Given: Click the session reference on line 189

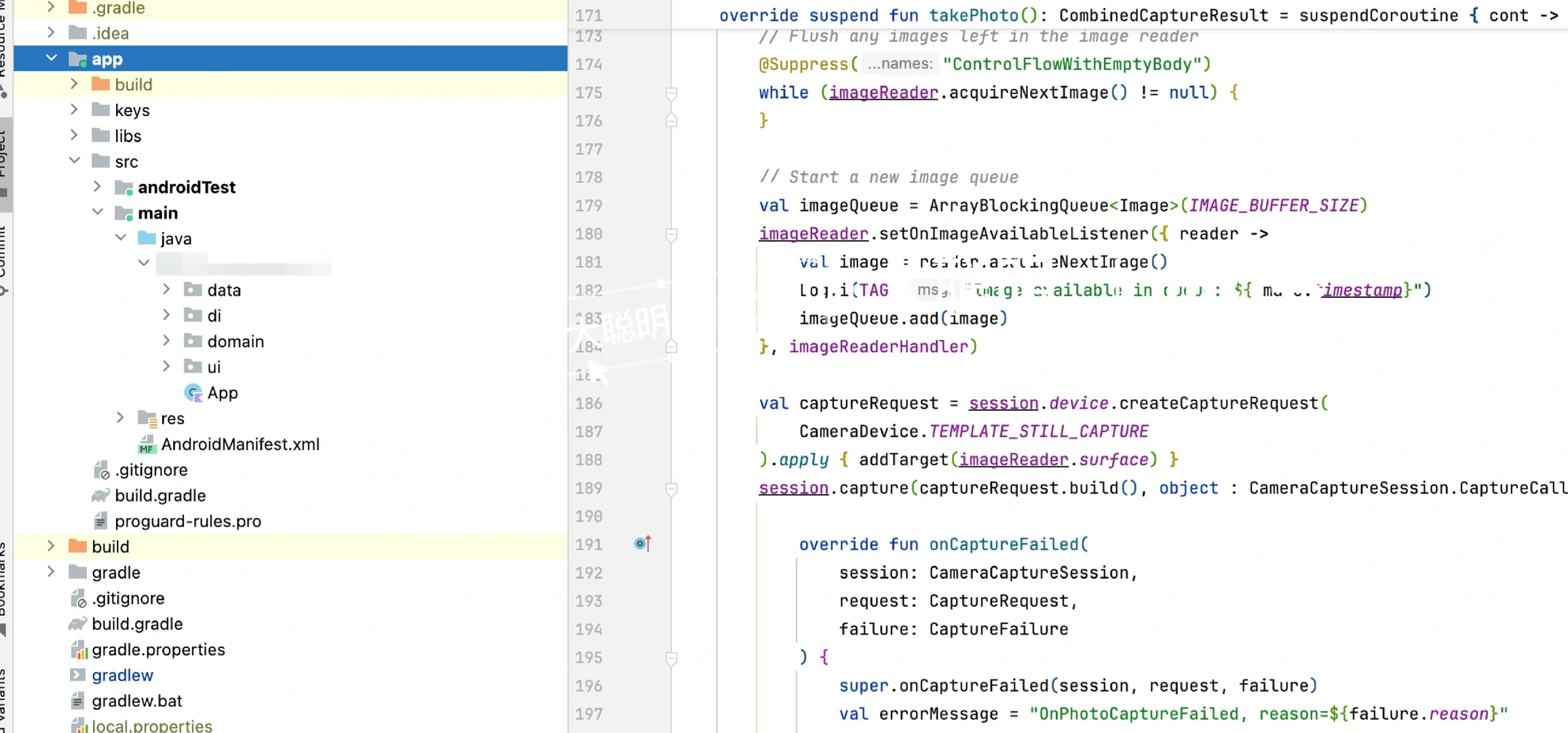Looking at the screenshot, I should tap(792, 488).
